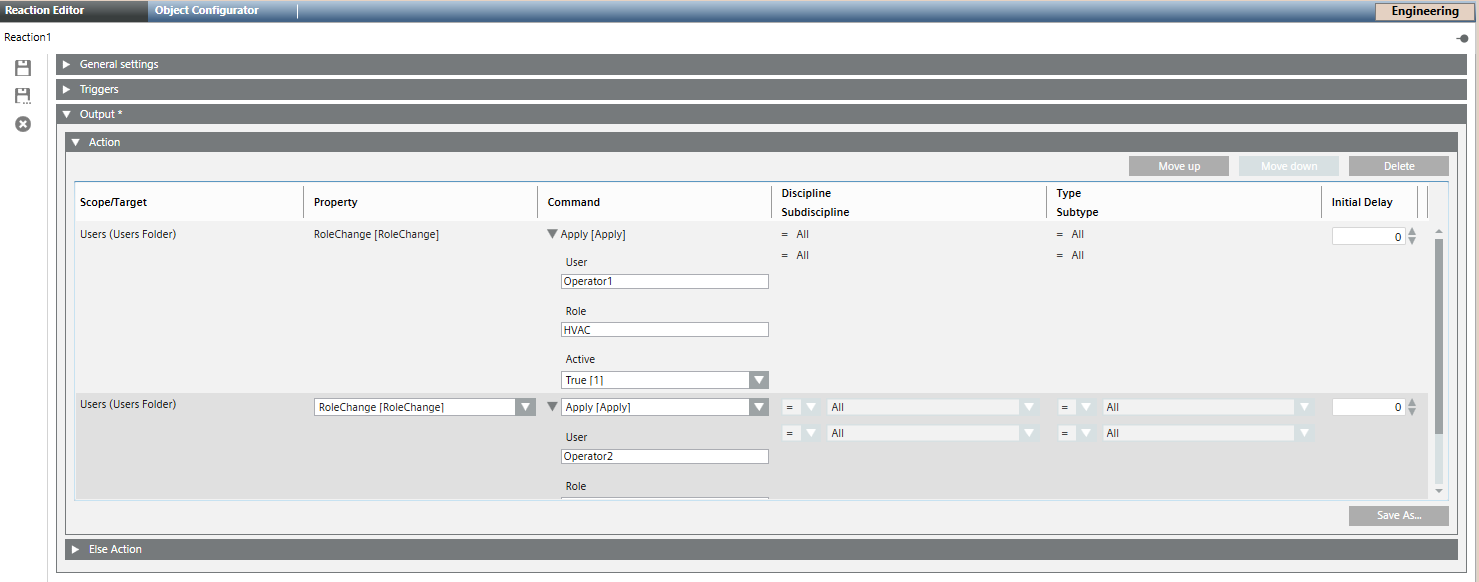Open the Apply [Apply] command dropdown
Image resolution: width=1479 pixels, height=582 pixels.
point(759,407)
